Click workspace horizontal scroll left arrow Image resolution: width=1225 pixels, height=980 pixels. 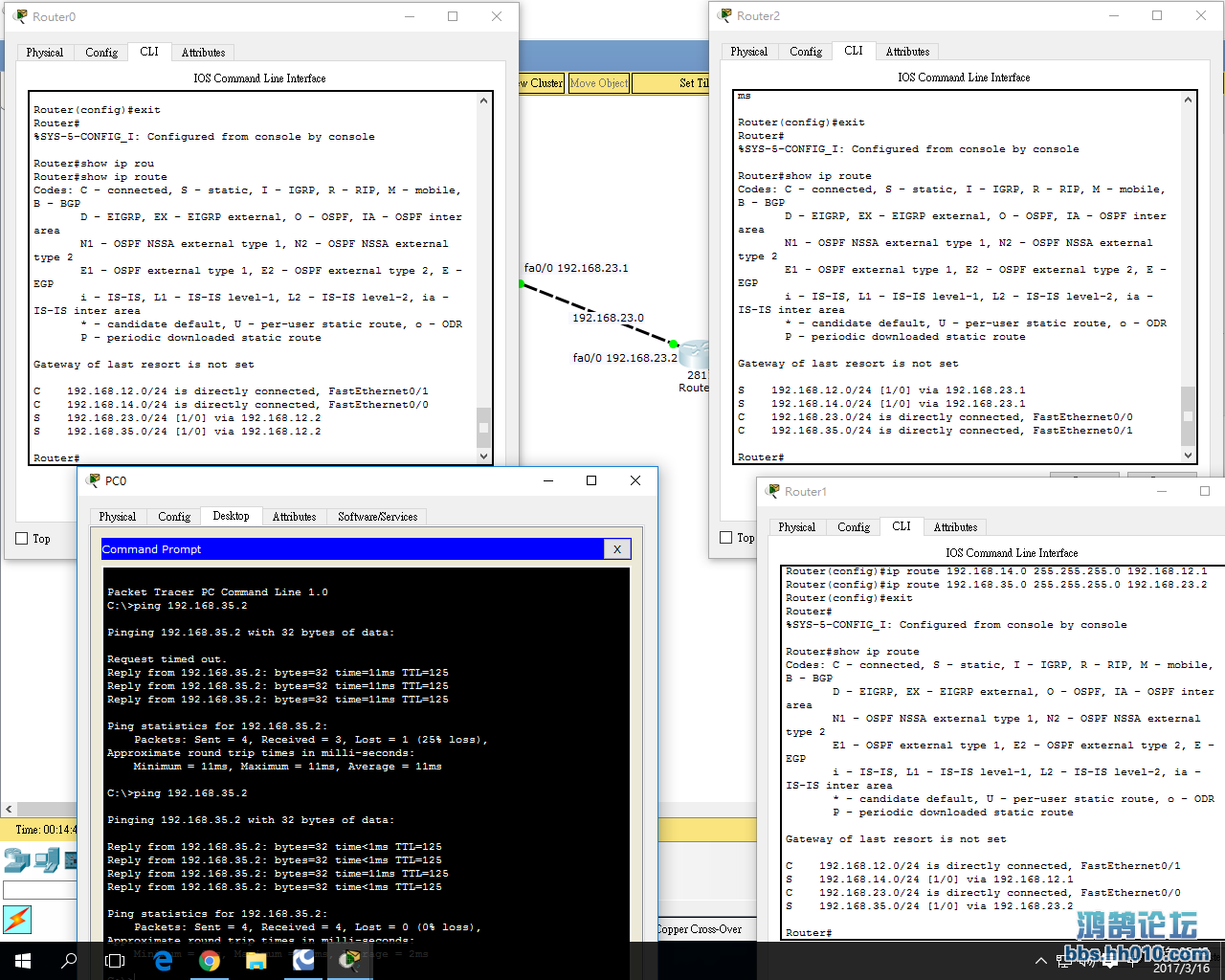coord(9,809)
